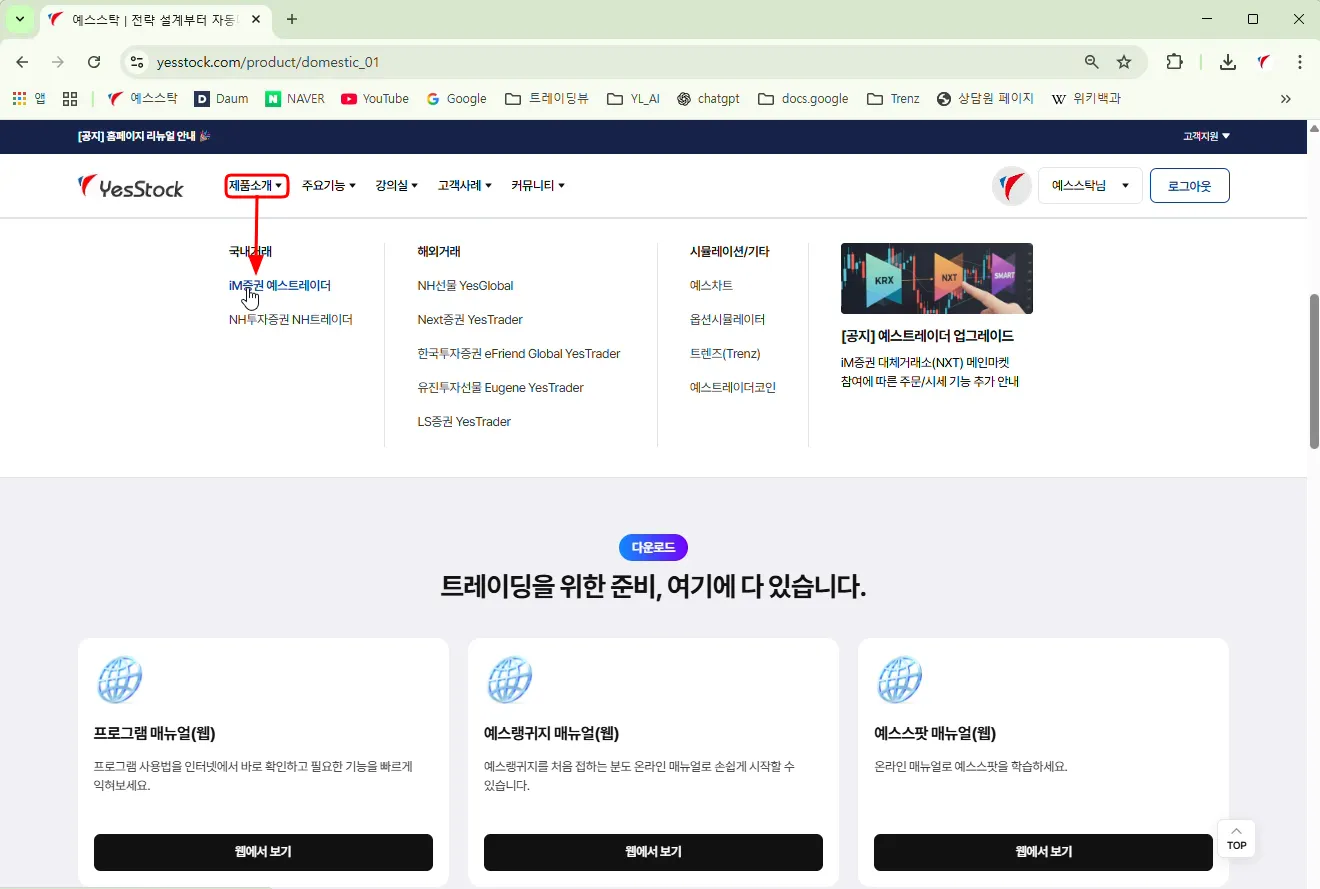Open a new browser tab
This screenshot has width=1320, height=889.
292,19
